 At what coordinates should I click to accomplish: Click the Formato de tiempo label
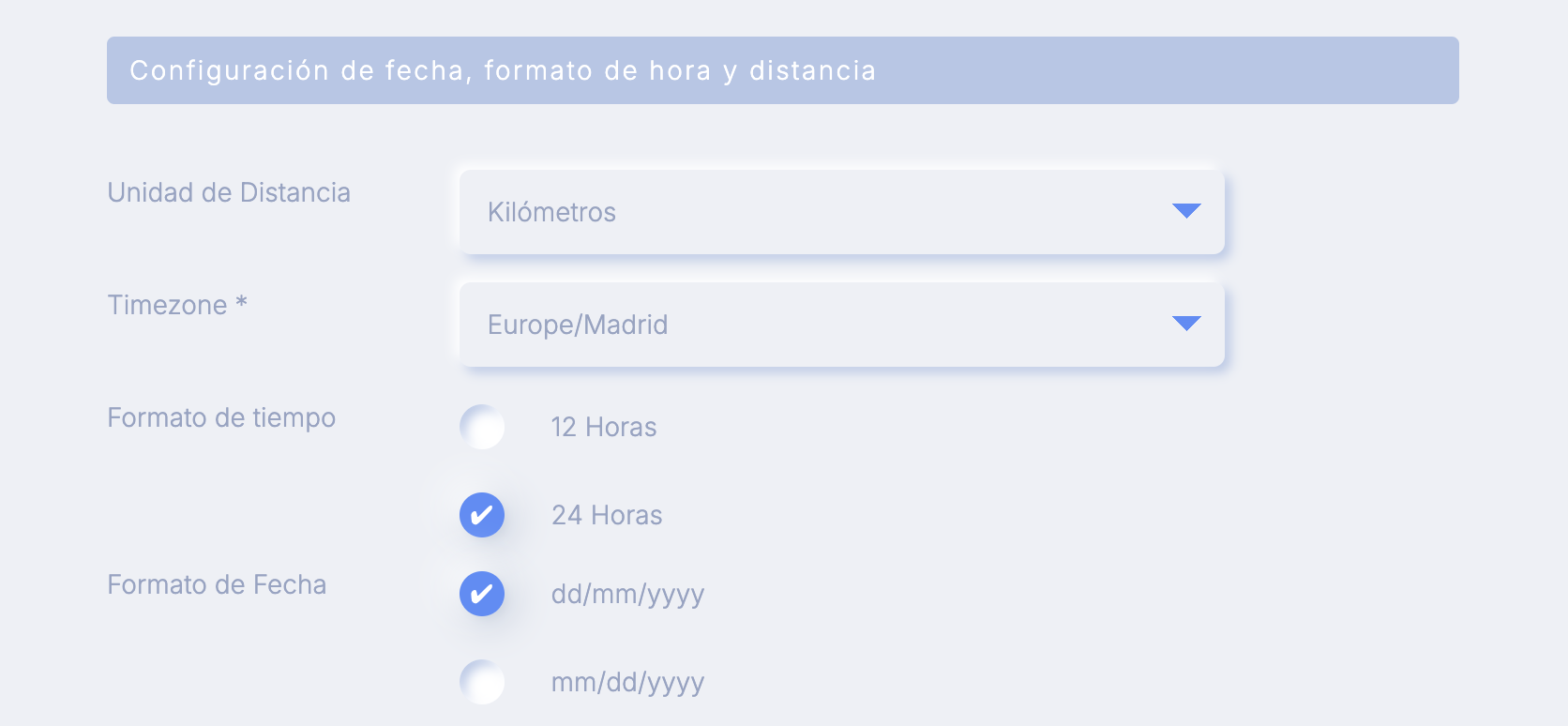pyautogui.click(x=221, y=417)
